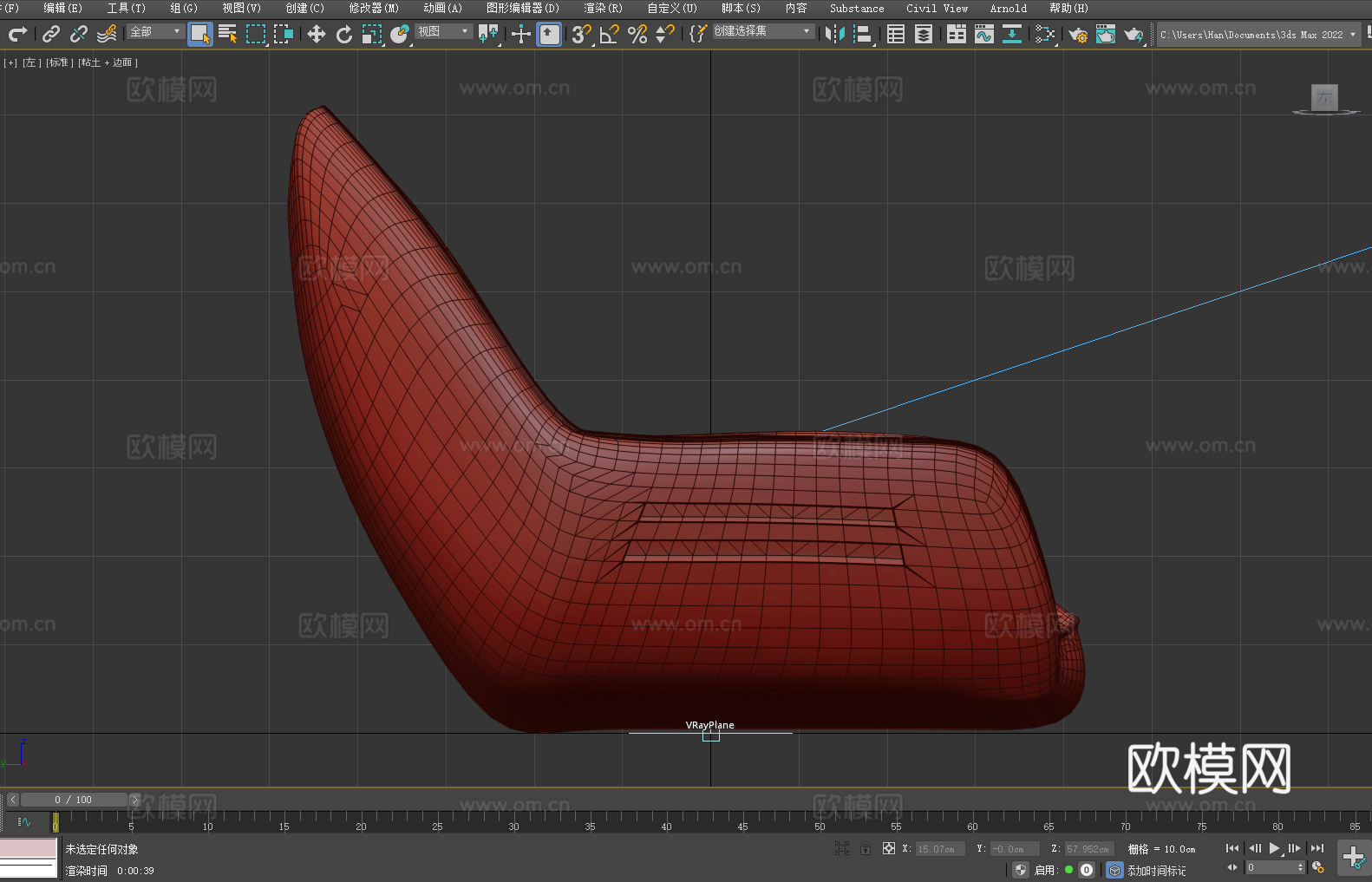Screen dimensions: 1372x882
Task: Open Schematic View icon
Action: 1045,34
